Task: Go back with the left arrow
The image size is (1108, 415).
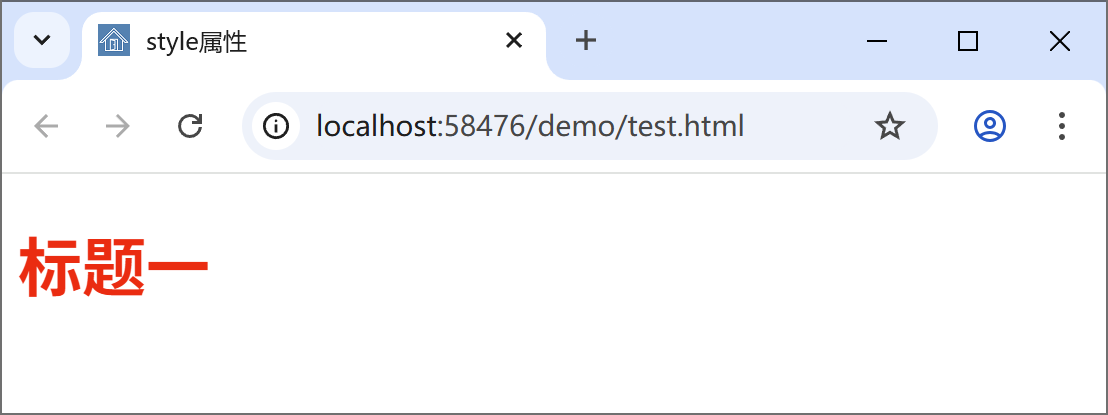Action: pyautogui.click(x=46, y=127)
